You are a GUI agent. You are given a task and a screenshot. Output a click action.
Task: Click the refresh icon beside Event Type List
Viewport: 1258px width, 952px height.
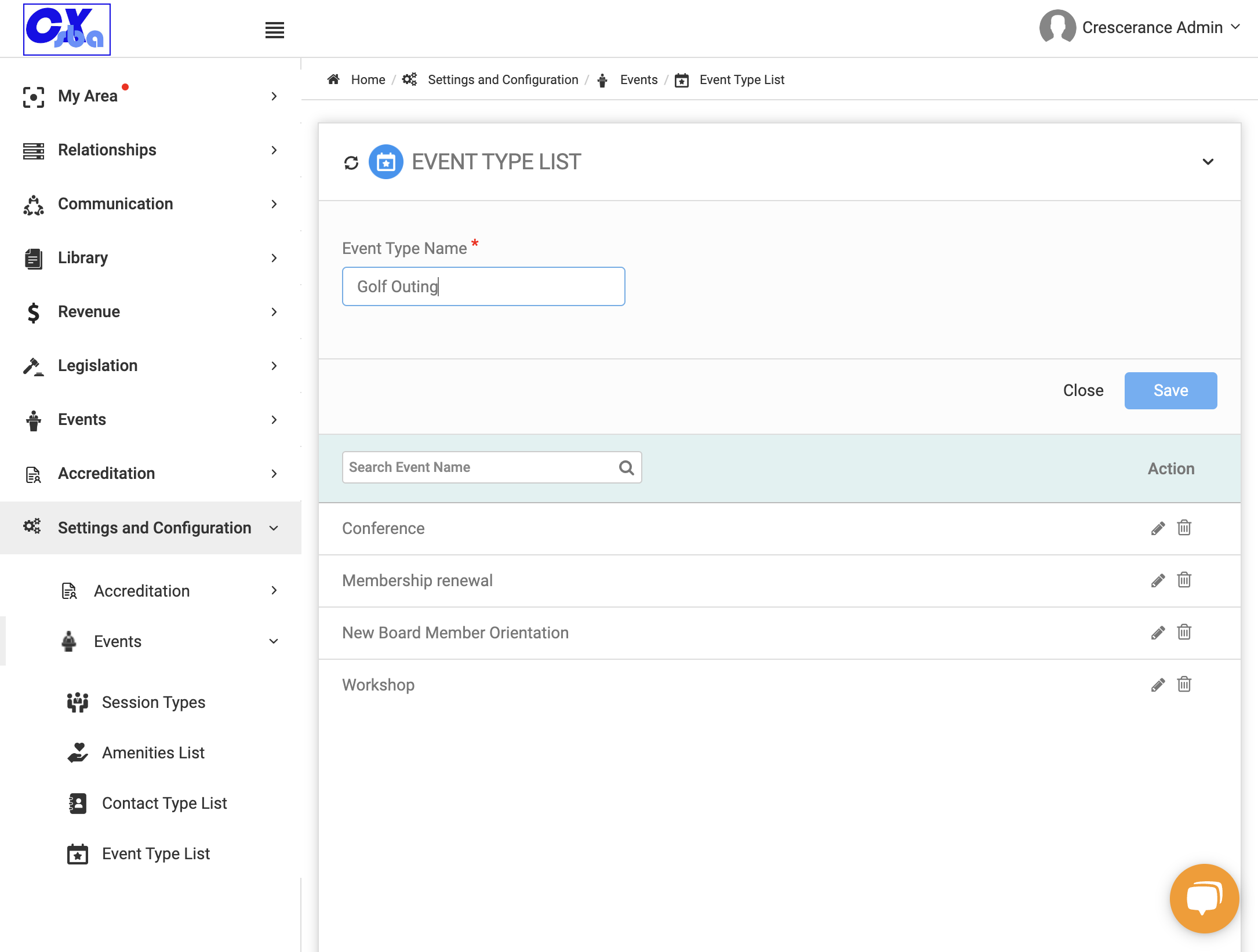[x=351, y=163]
